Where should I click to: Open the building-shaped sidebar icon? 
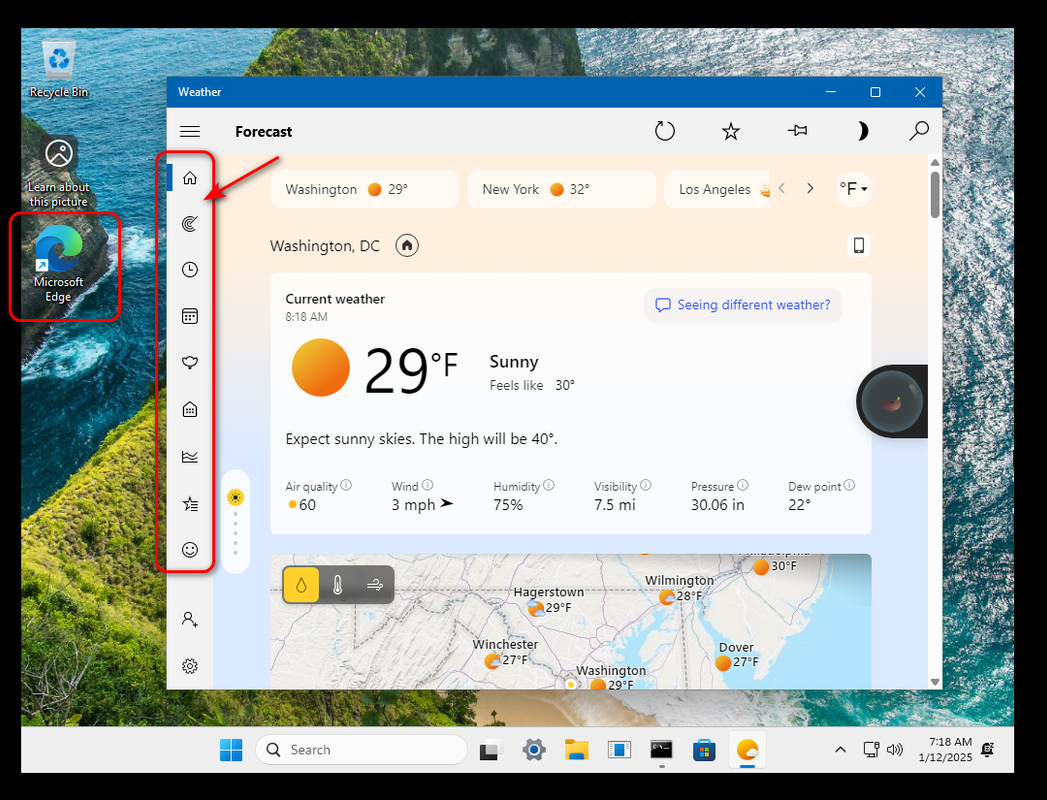[x=190, y=409]
